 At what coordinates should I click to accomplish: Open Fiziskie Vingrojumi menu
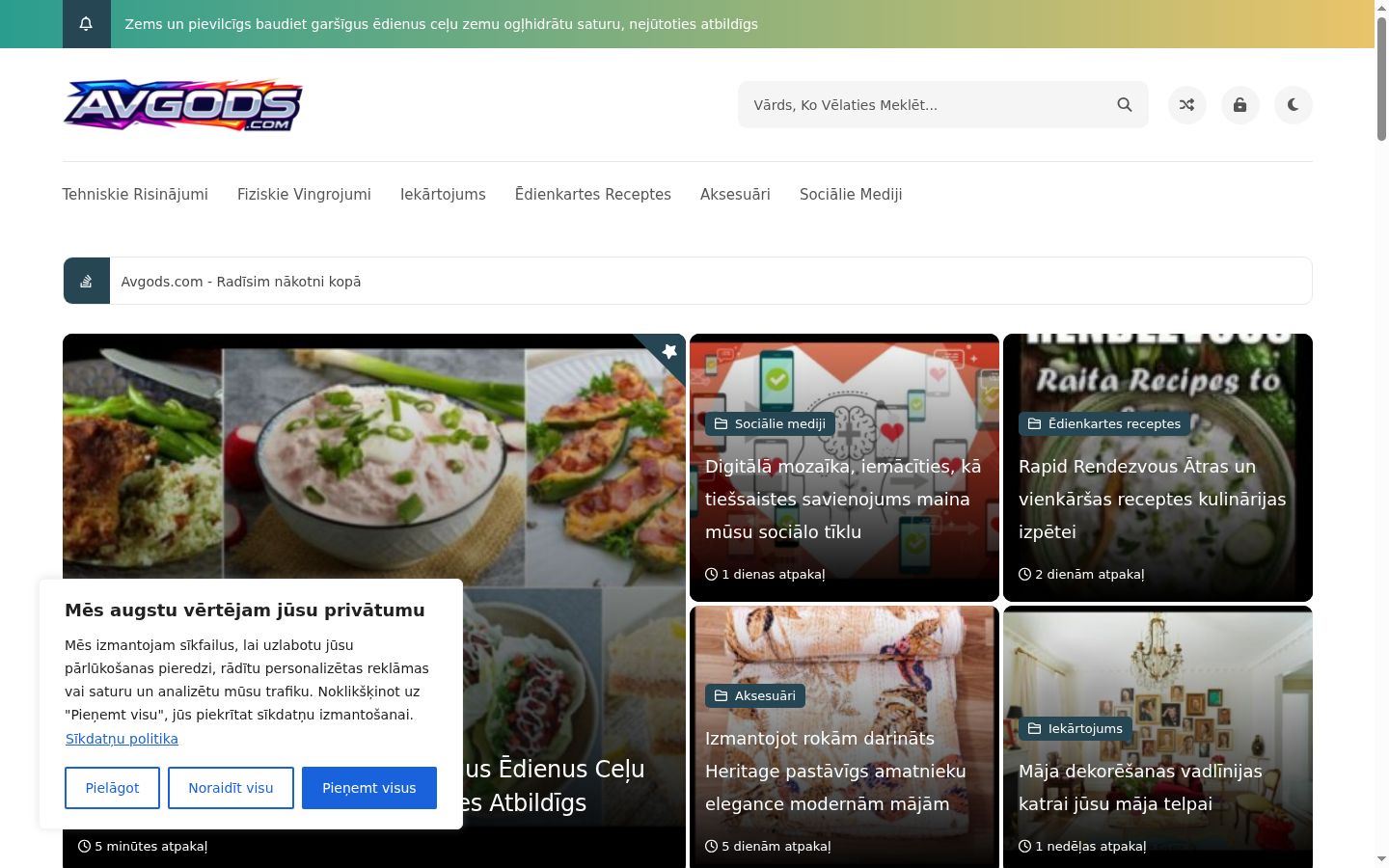pyautogui.click(x=304, y=194)
